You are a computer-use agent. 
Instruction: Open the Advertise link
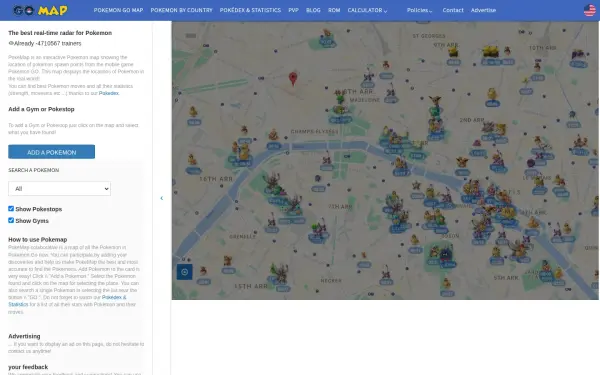[483, 10]
